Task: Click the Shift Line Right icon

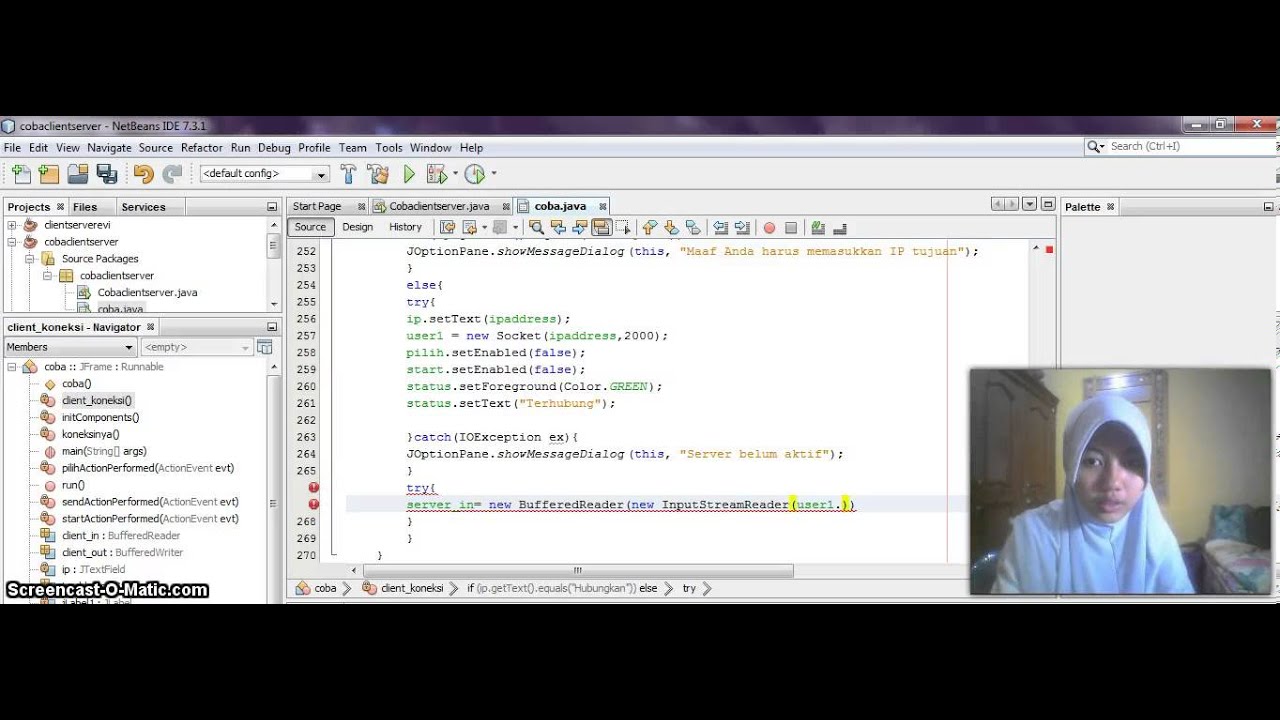Action: tap(741, 228)
